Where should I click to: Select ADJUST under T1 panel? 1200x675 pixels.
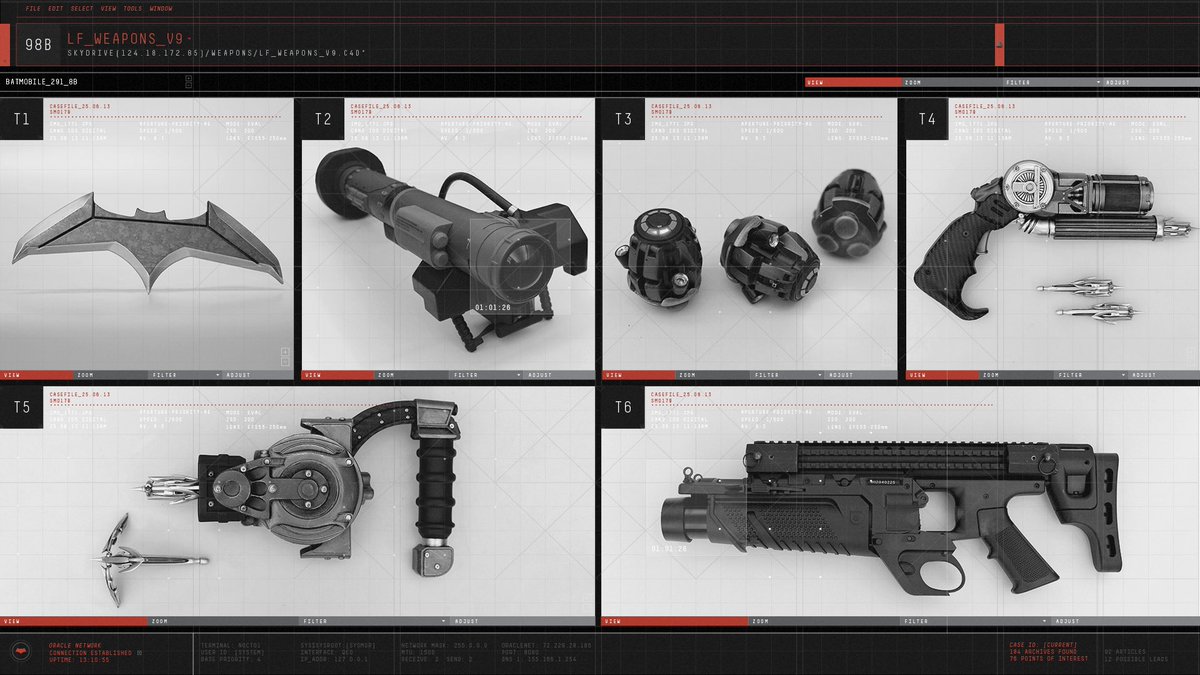coord(258,375)
